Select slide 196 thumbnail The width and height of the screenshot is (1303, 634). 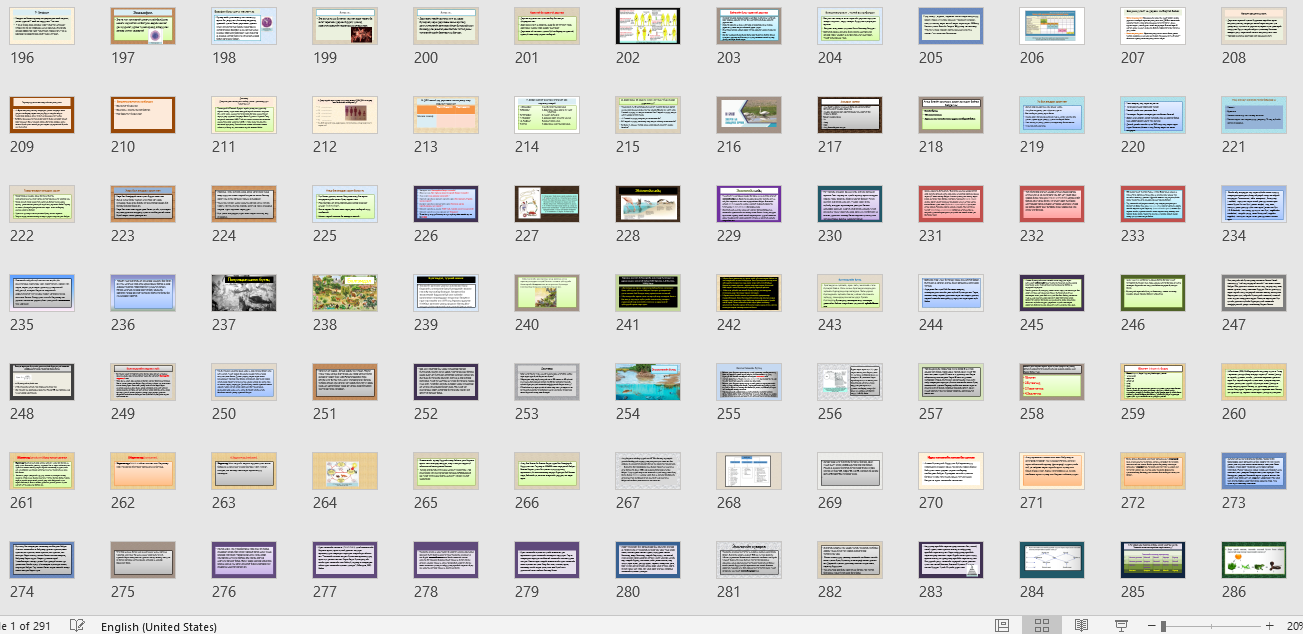[x=42, y=26]
